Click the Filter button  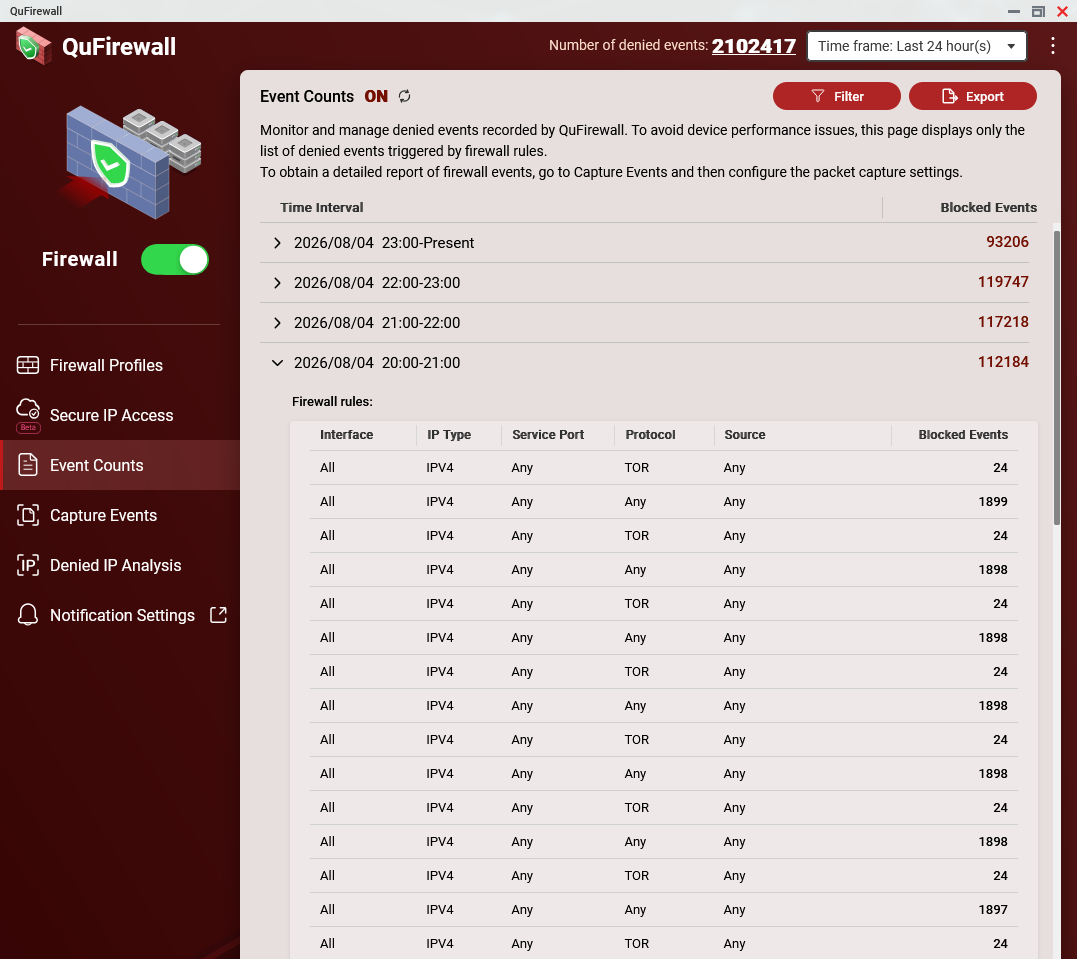(x=837, y=96)
